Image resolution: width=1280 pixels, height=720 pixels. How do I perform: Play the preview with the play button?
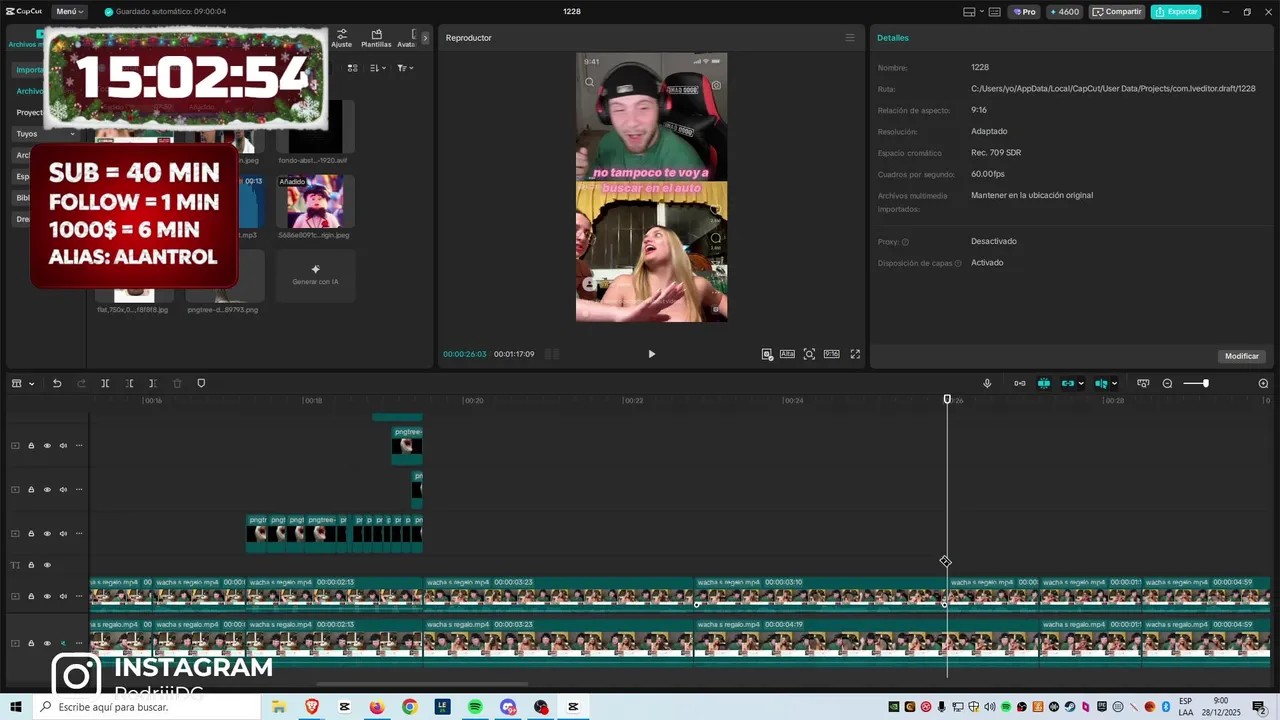[x=651, y=354]
